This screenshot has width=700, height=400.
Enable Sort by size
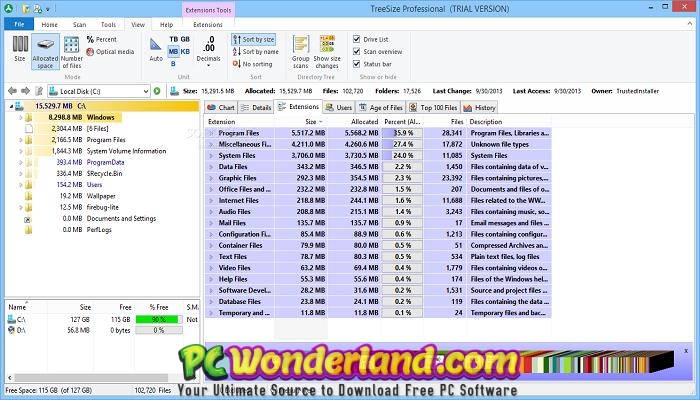(x=253, y=39)
